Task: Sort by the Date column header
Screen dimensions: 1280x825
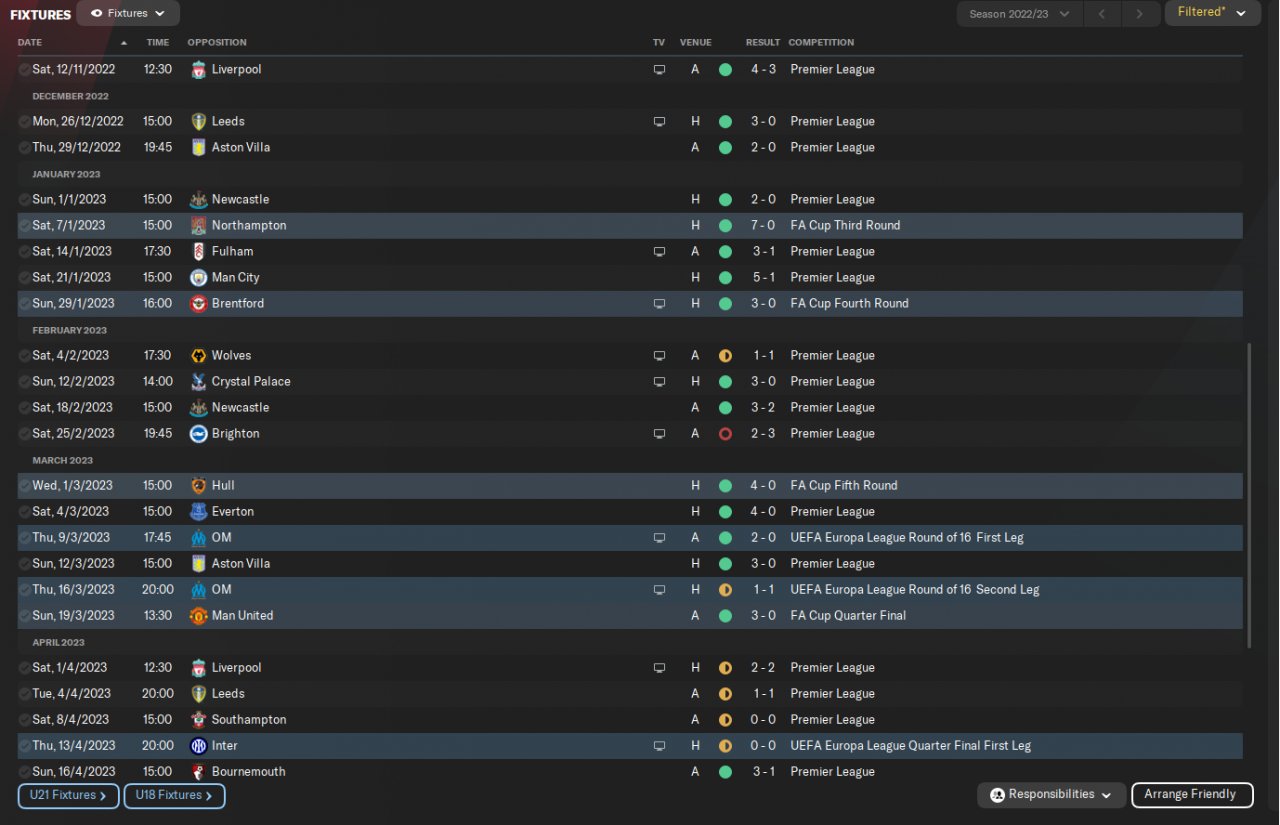Action: (30, 43)
